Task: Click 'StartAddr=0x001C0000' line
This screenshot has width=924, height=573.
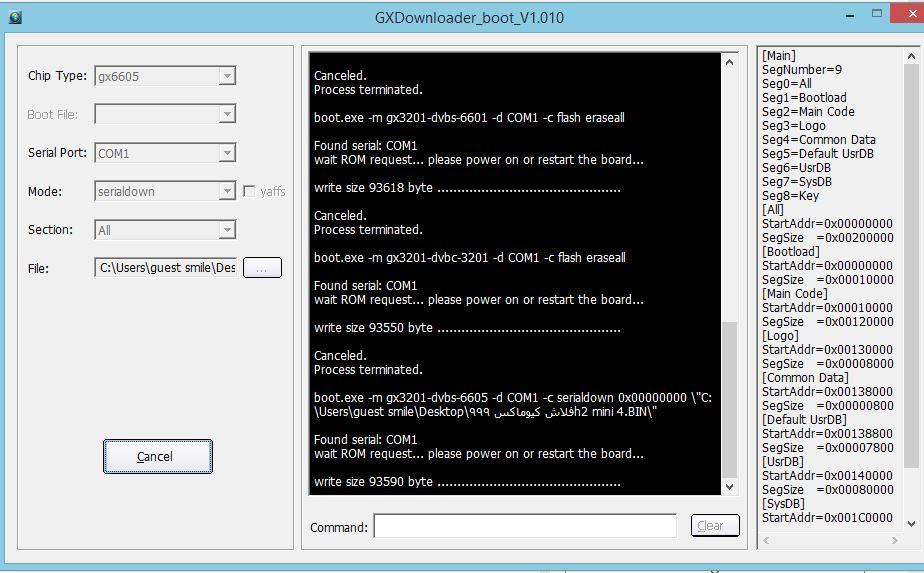Action: point(827,518)
